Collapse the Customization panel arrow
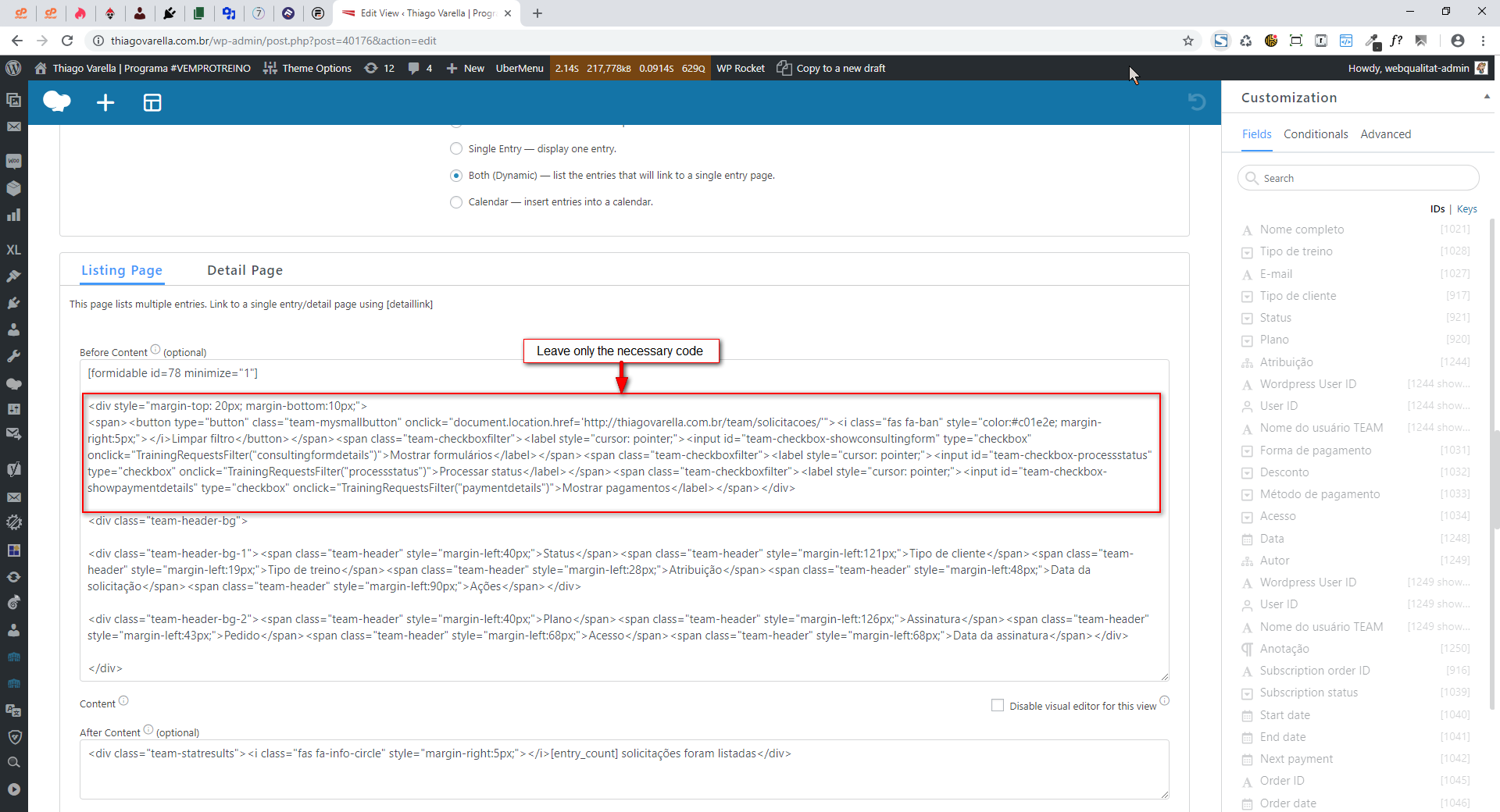Viewport: 1500px width, 812px height. pos(1486,97)
